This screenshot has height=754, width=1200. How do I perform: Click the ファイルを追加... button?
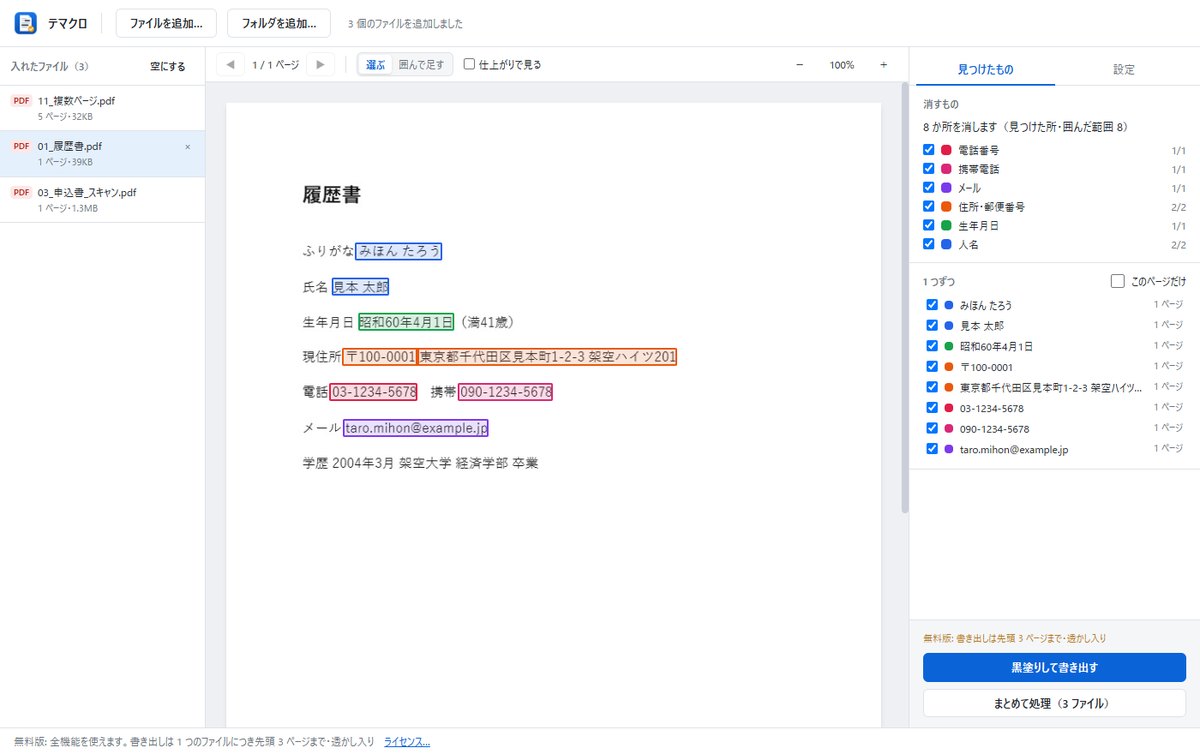tap(166, 23)
